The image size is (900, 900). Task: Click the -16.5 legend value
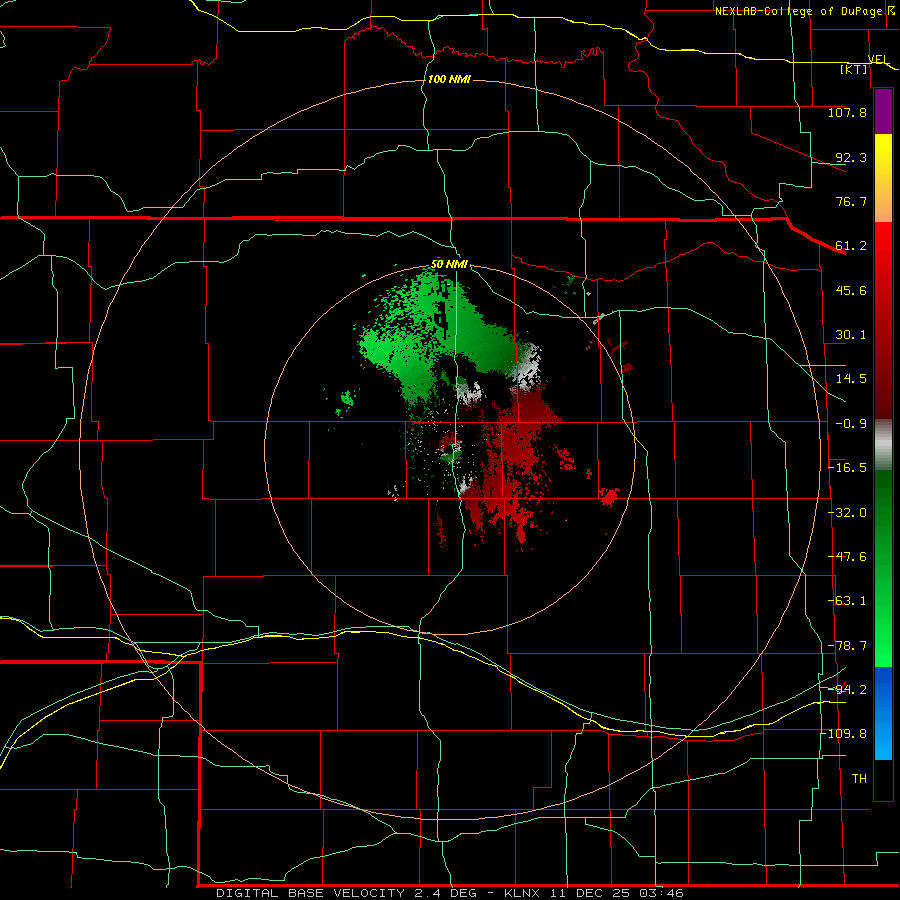pos(847,468)
